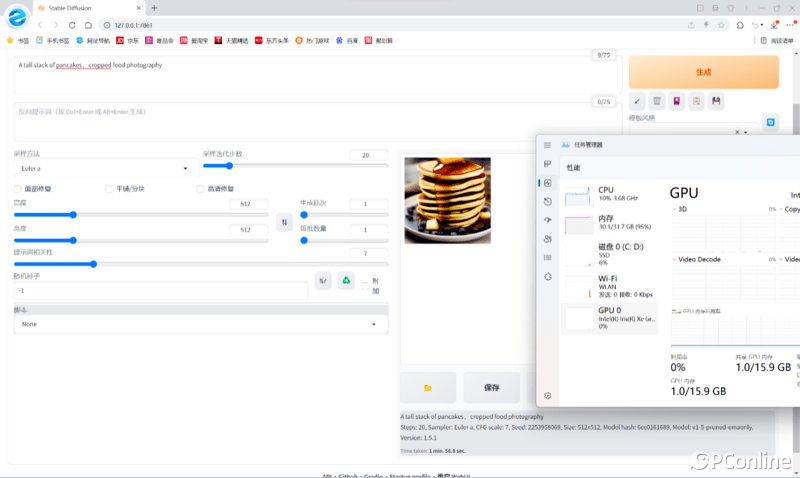Viewport: 800px width, 478px height.
Task: Click the orange Generate button
Action: [703, 72]
